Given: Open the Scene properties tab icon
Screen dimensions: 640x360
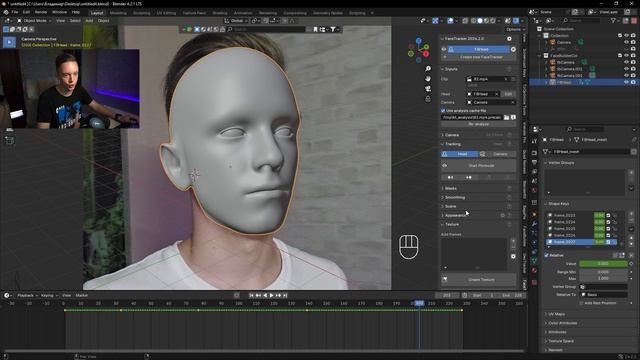Looking at the screenshot, I should tap(534, 181).
